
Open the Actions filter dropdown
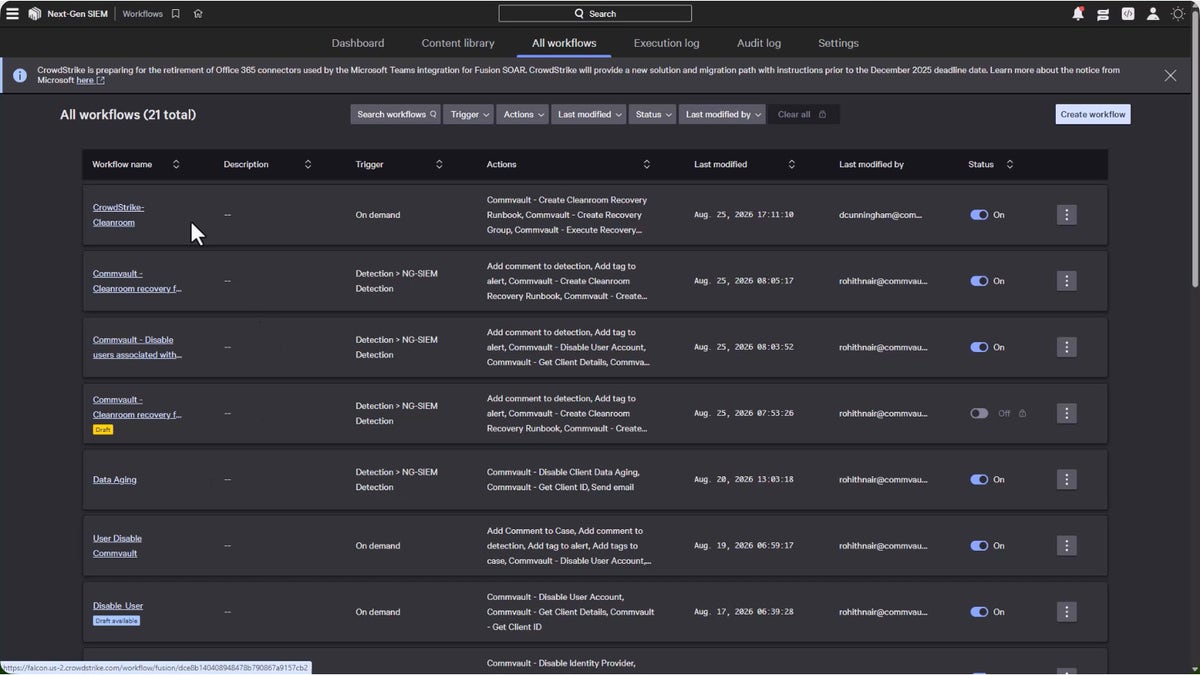[x=522, y=114]
